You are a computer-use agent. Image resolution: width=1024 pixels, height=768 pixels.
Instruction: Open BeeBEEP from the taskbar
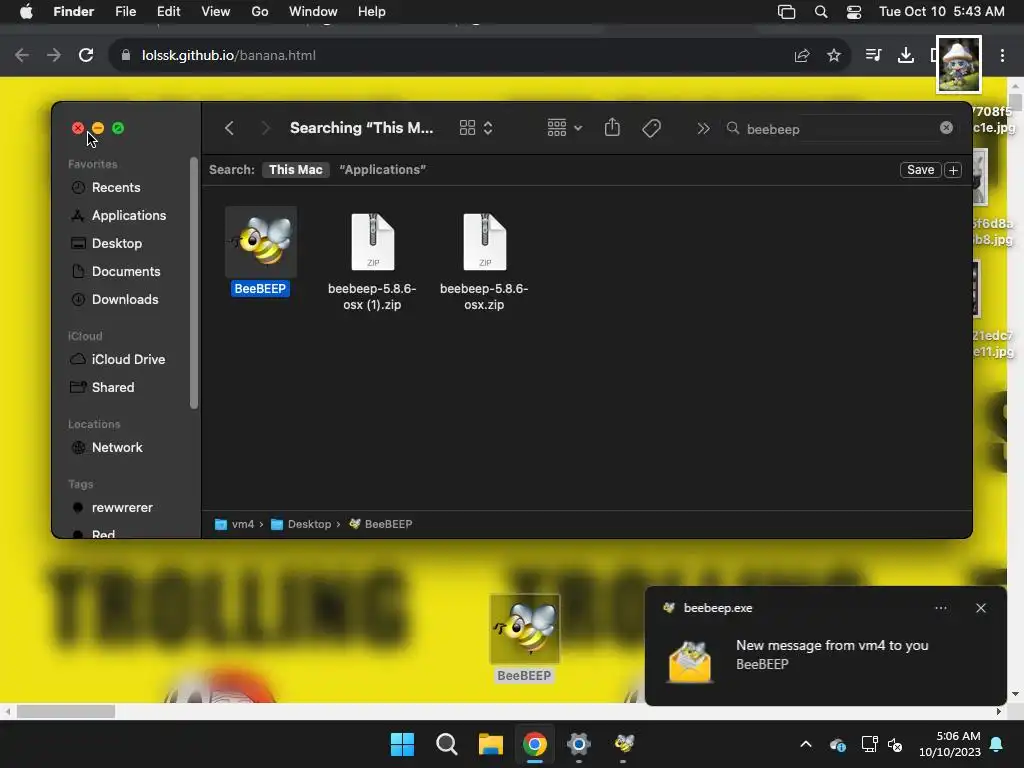click(x=623, y=744)
